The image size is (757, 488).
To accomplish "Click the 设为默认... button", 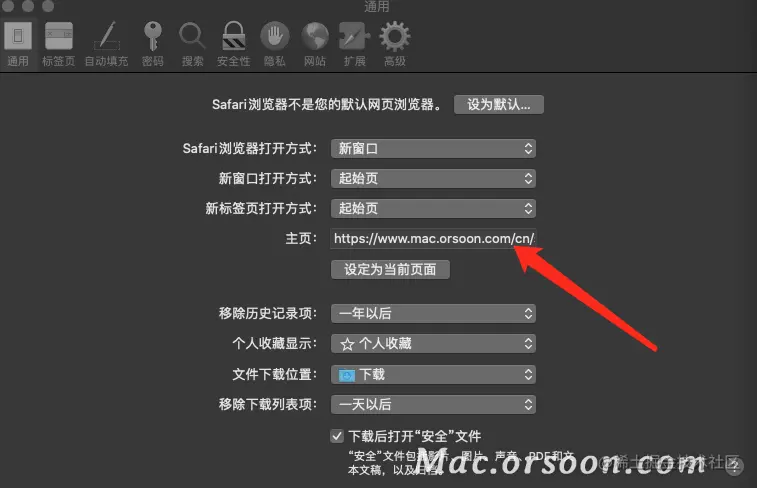I will 499,104.
